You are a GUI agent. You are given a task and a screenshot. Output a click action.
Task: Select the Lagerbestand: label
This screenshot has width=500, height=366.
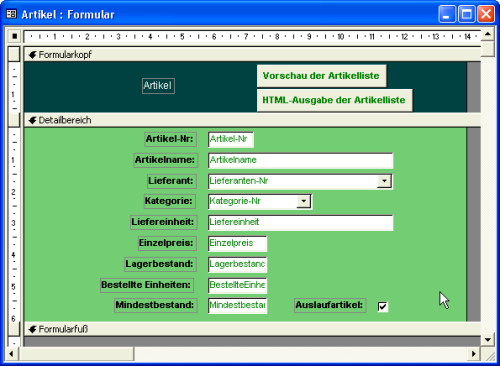pyautogui.click(x=160, y=264)
